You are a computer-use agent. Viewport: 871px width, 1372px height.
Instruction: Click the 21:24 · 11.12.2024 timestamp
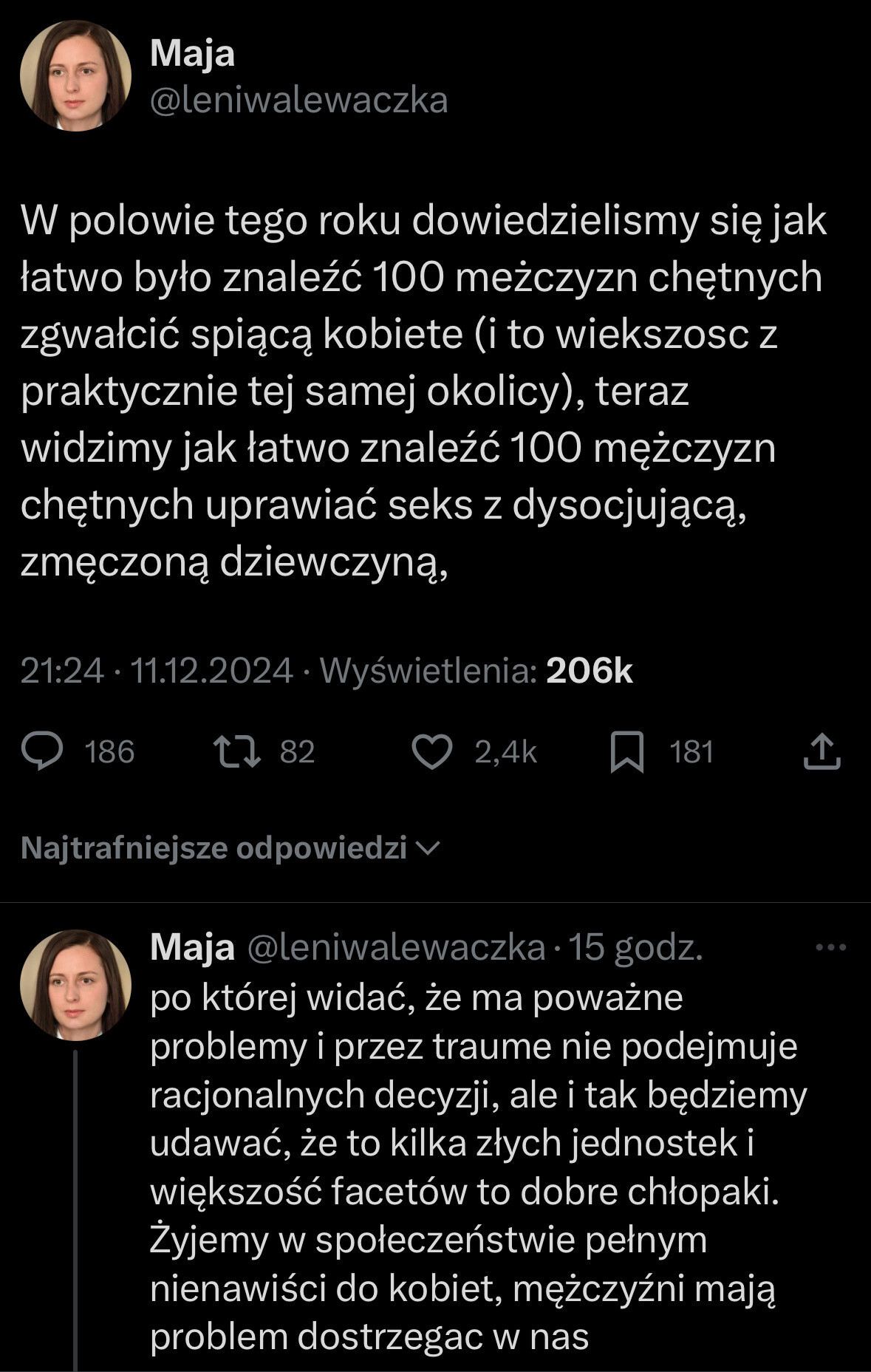click(157, 671)
